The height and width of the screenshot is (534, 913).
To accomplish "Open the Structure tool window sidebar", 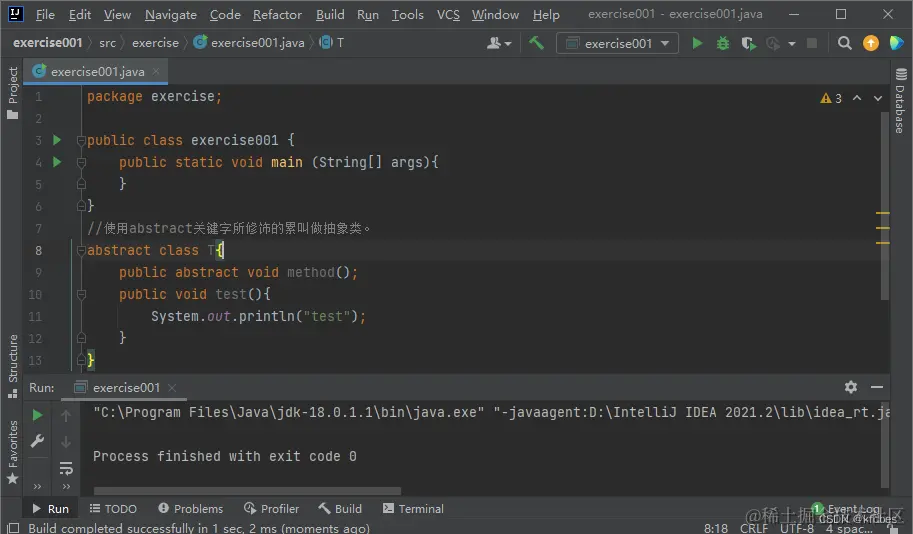I will point(12,366).
